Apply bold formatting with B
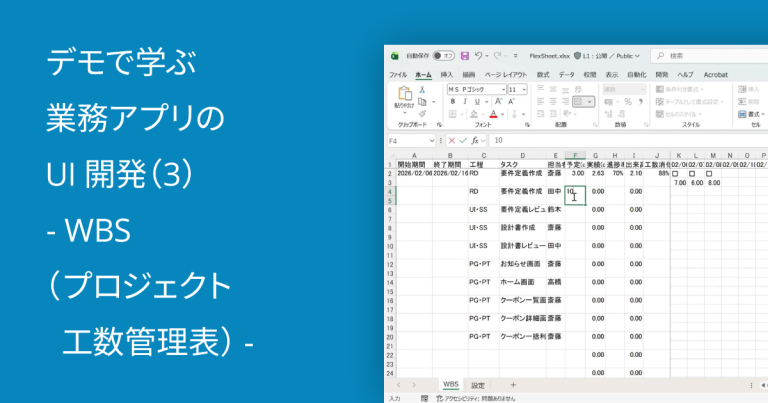This screenshot has width=768, height=403. click(x=453, y=101)
